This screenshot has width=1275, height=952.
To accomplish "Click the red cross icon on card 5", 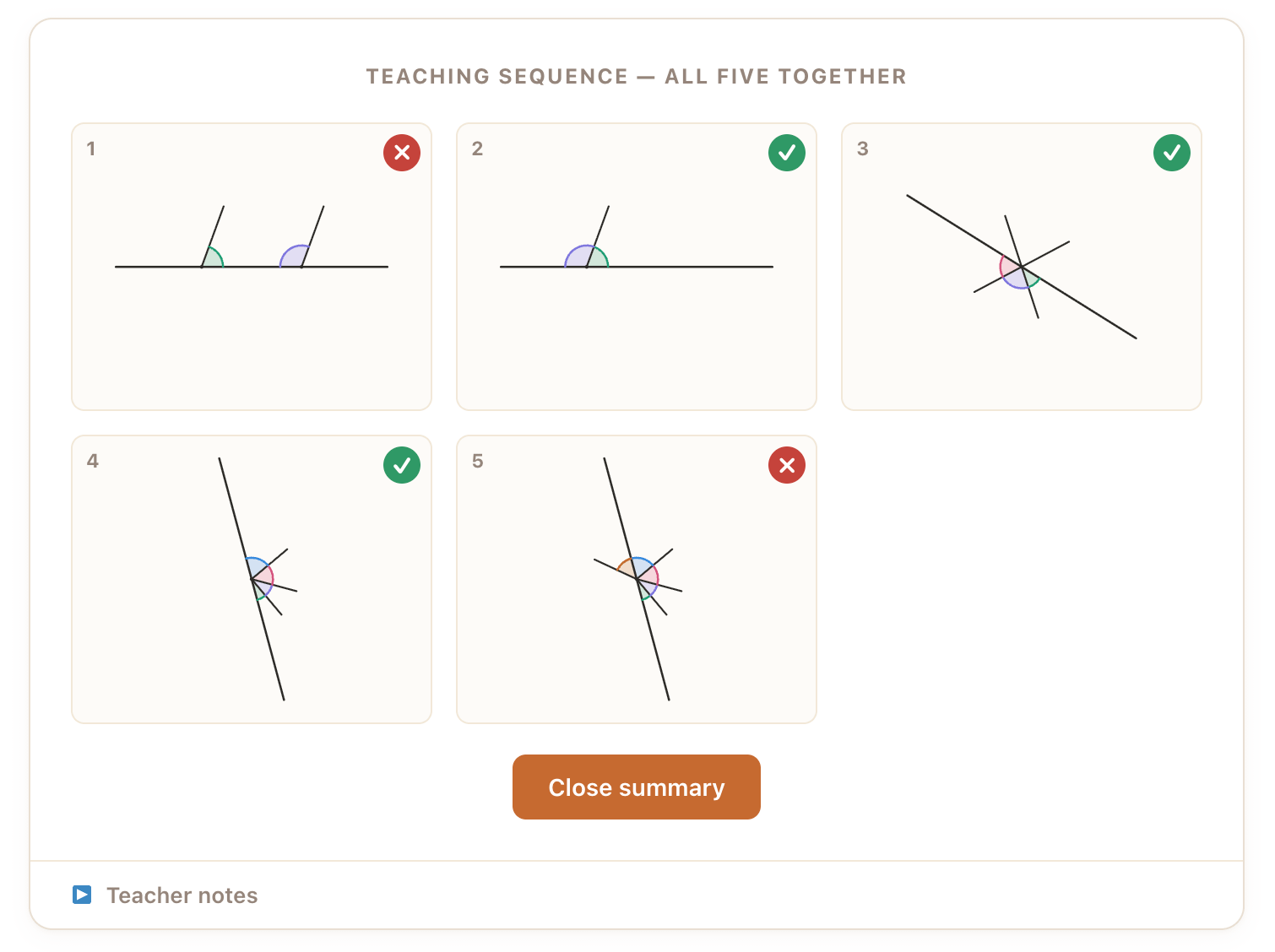I will 787,465.
